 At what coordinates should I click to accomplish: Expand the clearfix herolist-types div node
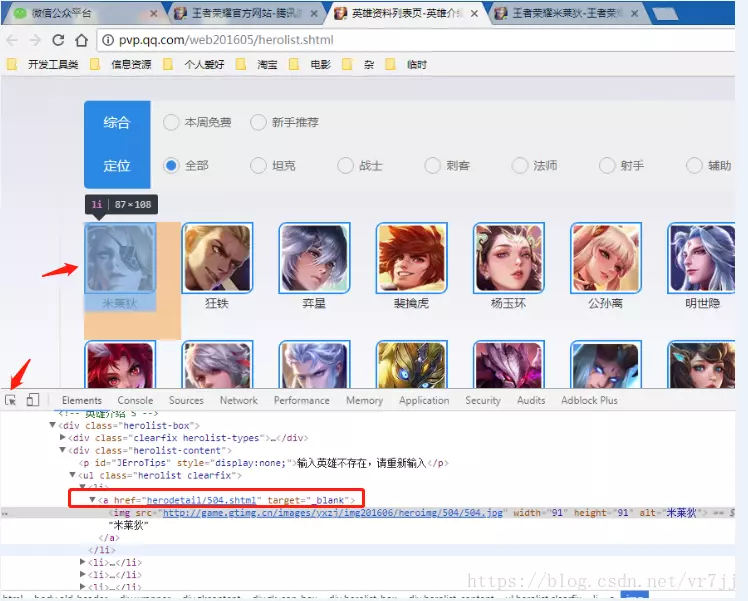point(62,437)
